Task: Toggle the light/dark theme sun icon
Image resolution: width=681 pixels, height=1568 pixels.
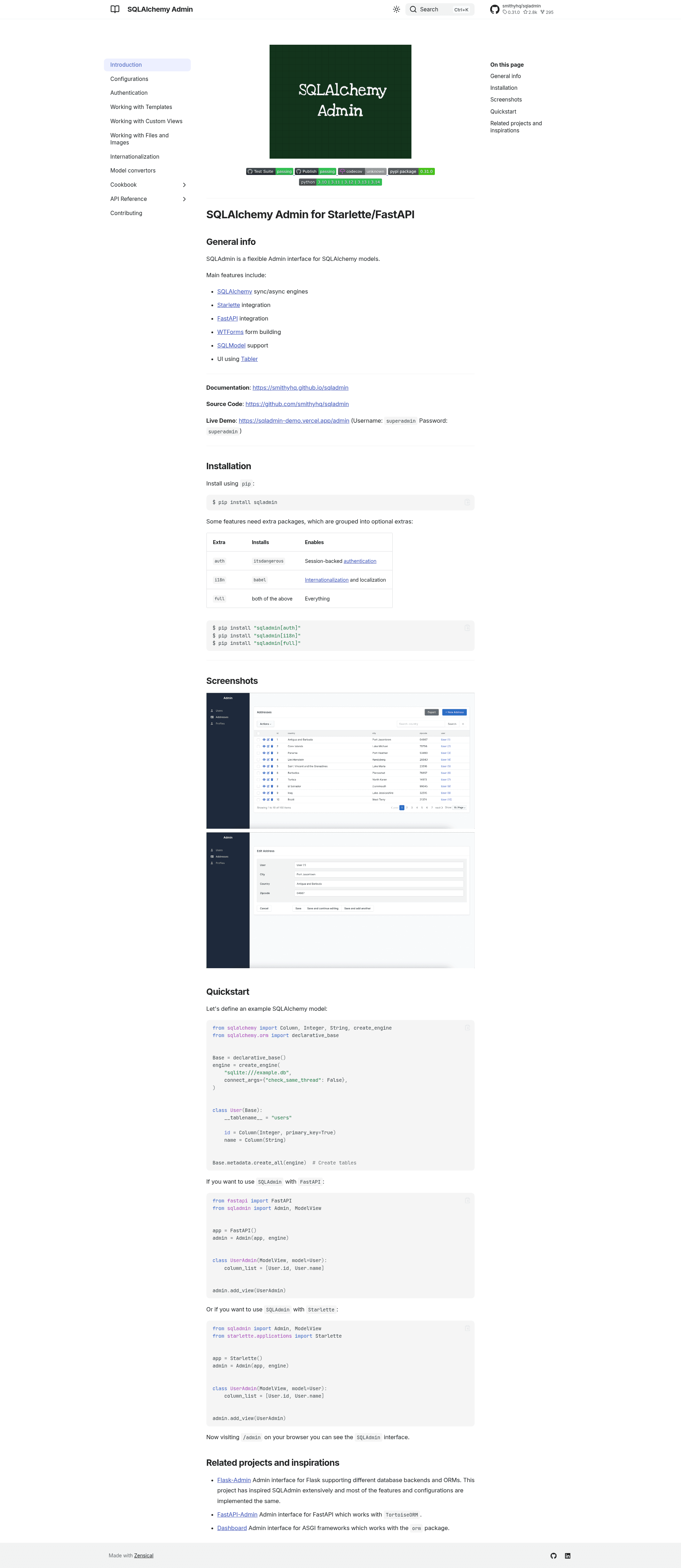Action: [x=396, y=9]
